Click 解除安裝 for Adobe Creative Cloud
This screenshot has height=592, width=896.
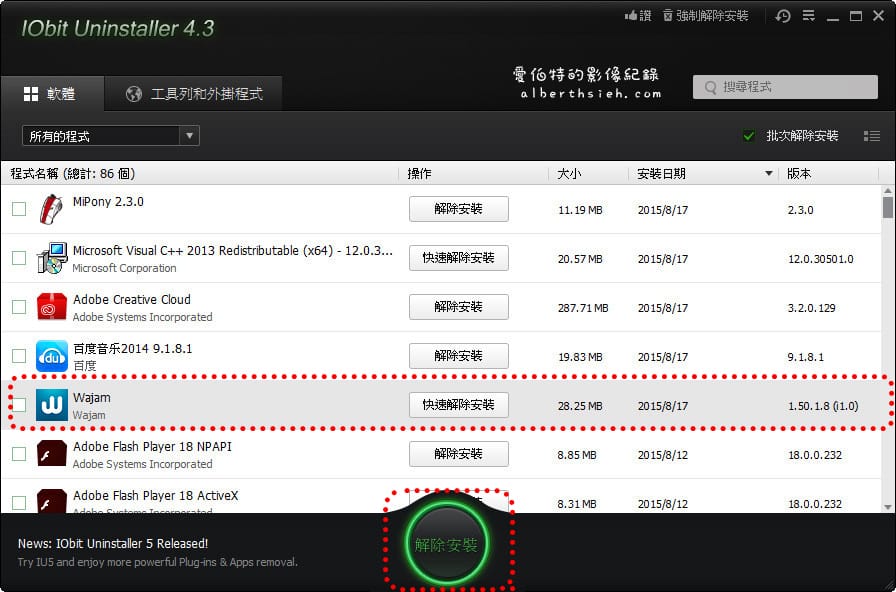pyautogui.click(x=458, y=307)
